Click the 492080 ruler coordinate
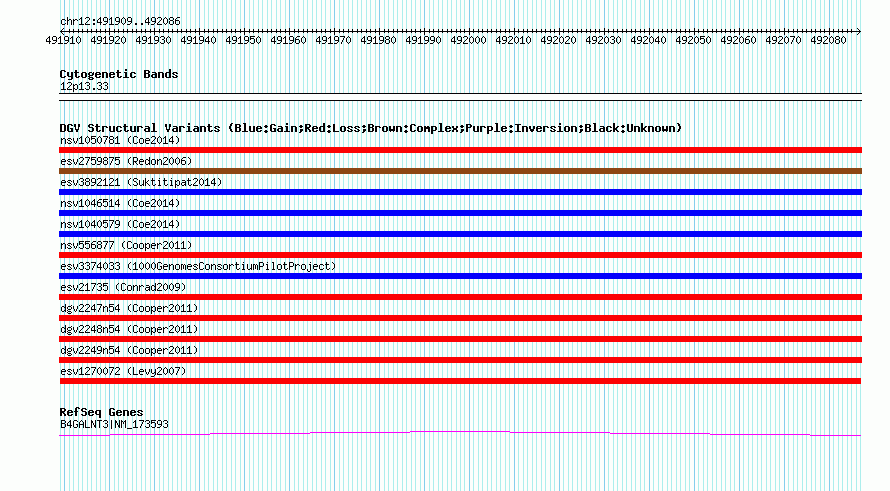The width and height of the screenshot is (890, 491). (x=828, y=40)
